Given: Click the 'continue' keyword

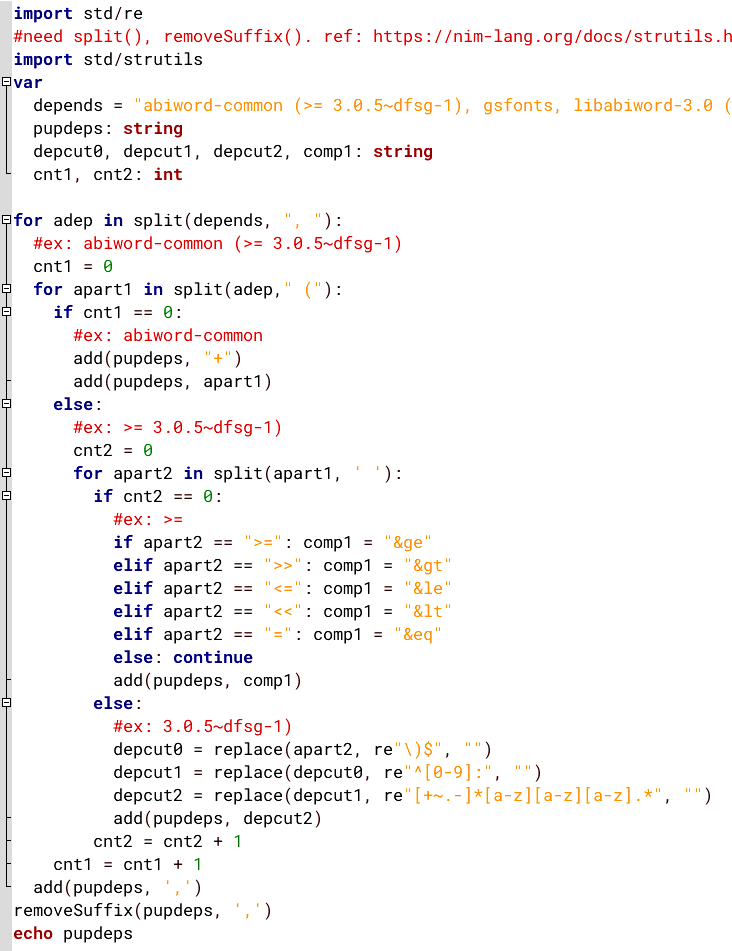Looking at the screenshot, I should [213, 657].
